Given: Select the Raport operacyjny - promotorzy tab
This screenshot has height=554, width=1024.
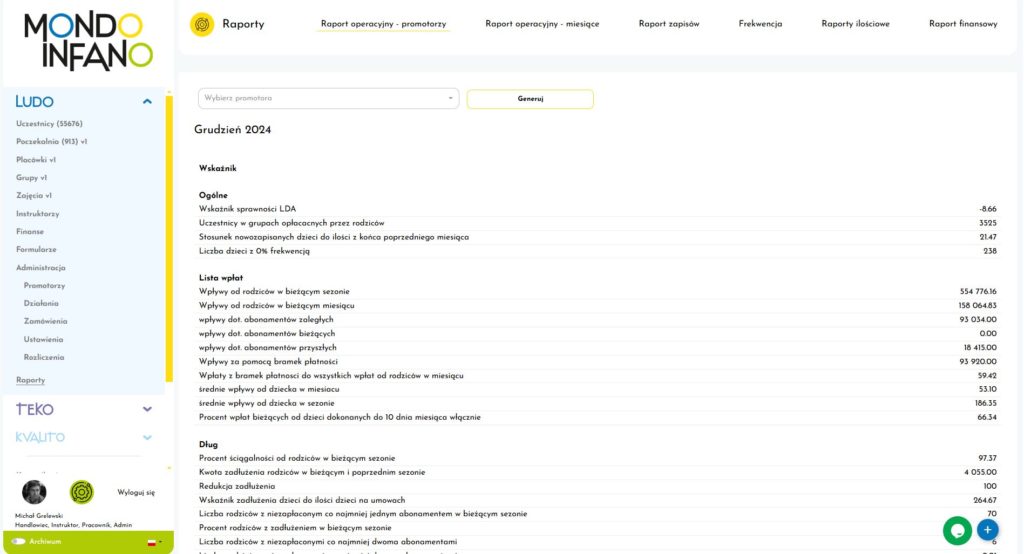Looking at the screenshot, I should click(x=383, y=24).
